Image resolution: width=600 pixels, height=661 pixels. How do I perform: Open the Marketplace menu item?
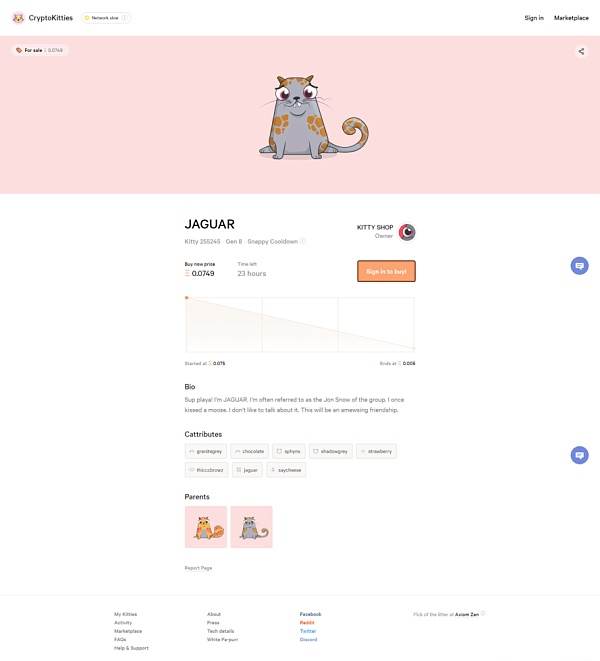571,18
